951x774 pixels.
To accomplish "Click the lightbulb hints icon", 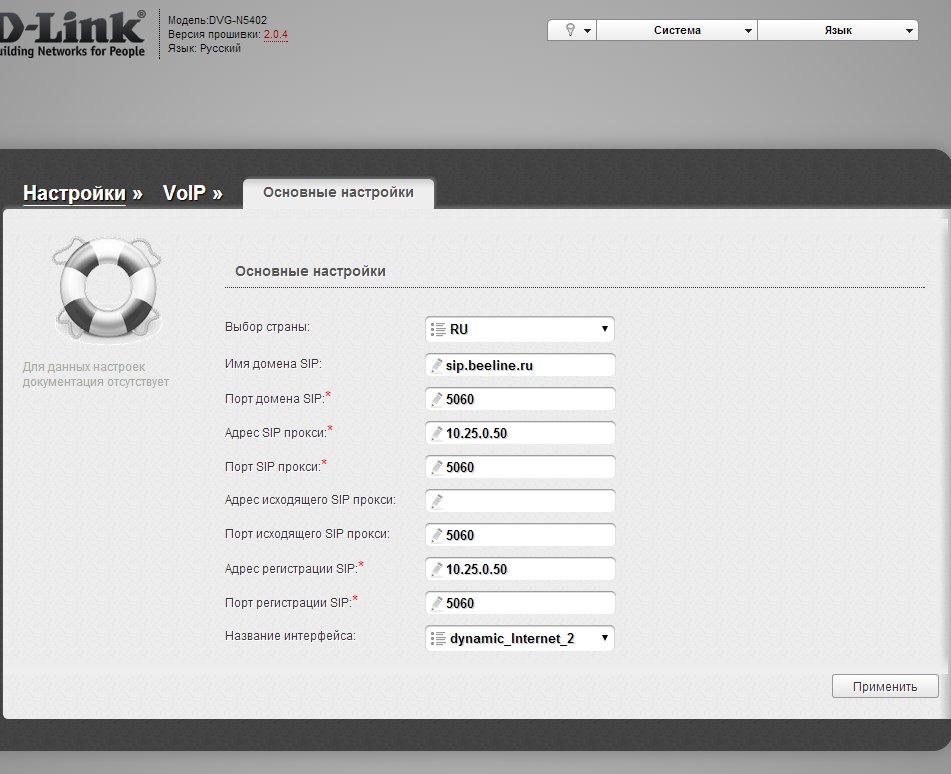I will coord(571,31).
